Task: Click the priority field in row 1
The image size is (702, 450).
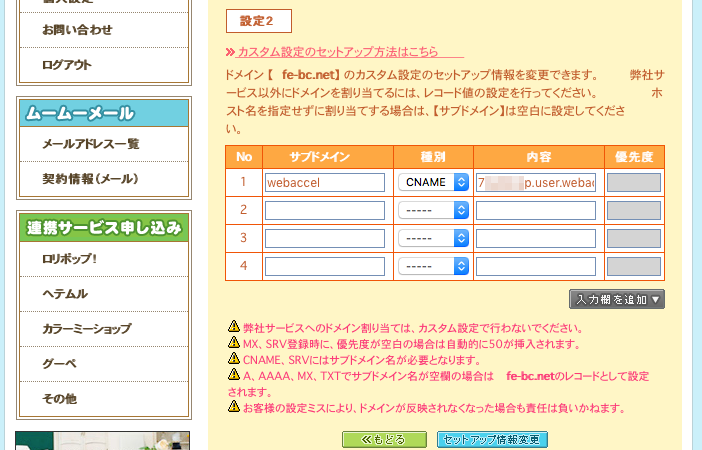Action: (x=634, y=183)
